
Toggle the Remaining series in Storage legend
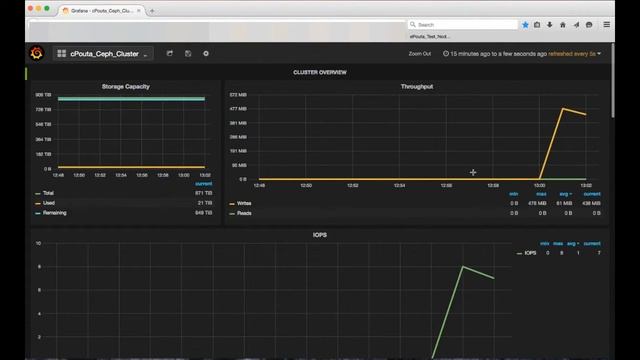click(x=54, y=213)
